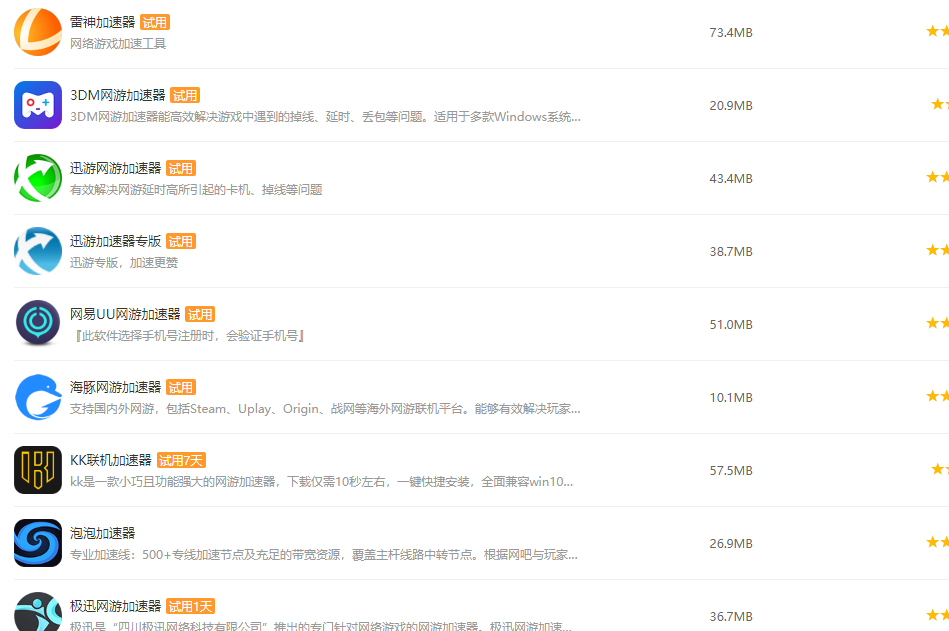
Task: Open the 雷神加速器 orange app icon
Action: [38, 32]
